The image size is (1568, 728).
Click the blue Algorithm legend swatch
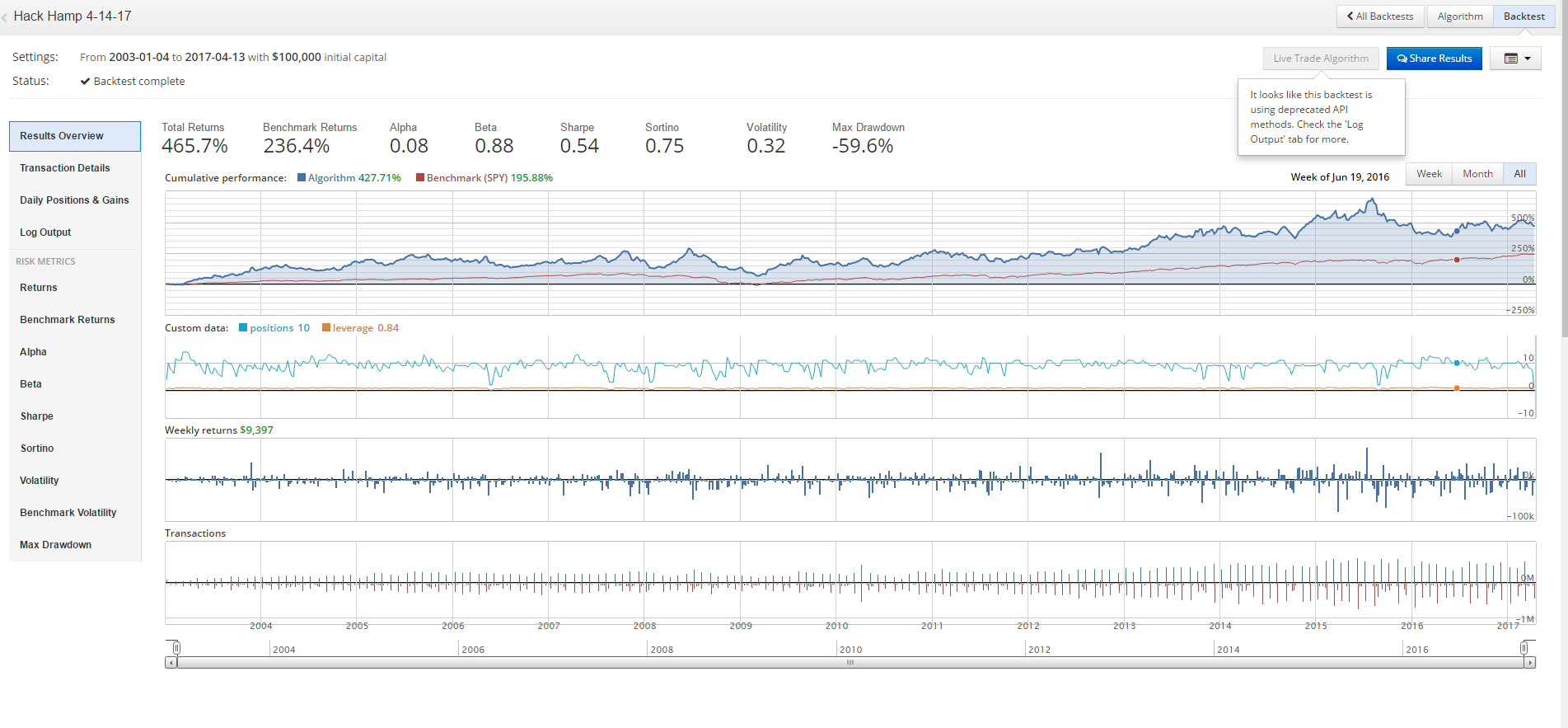coord(302,177)
